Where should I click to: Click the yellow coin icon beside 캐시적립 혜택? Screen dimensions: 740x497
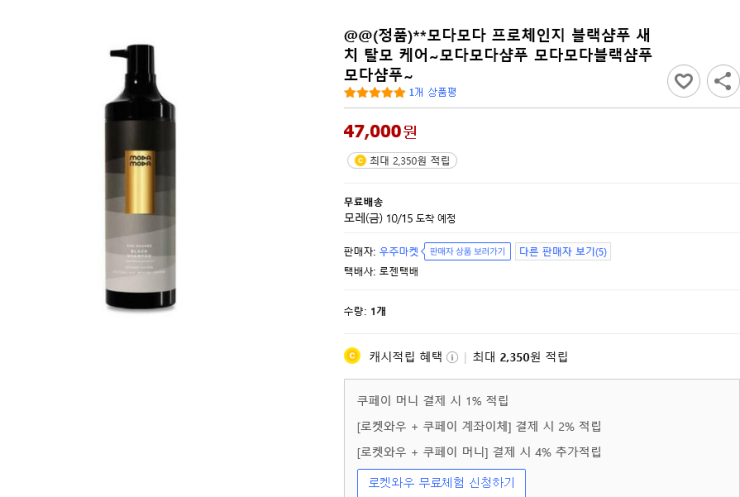pyautogui.click(x=352, y=356)
